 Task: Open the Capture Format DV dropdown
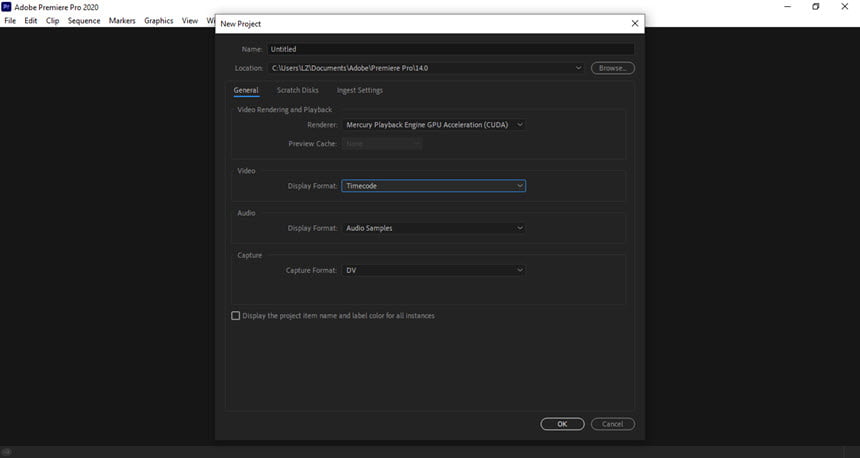(x=433, y=270)
